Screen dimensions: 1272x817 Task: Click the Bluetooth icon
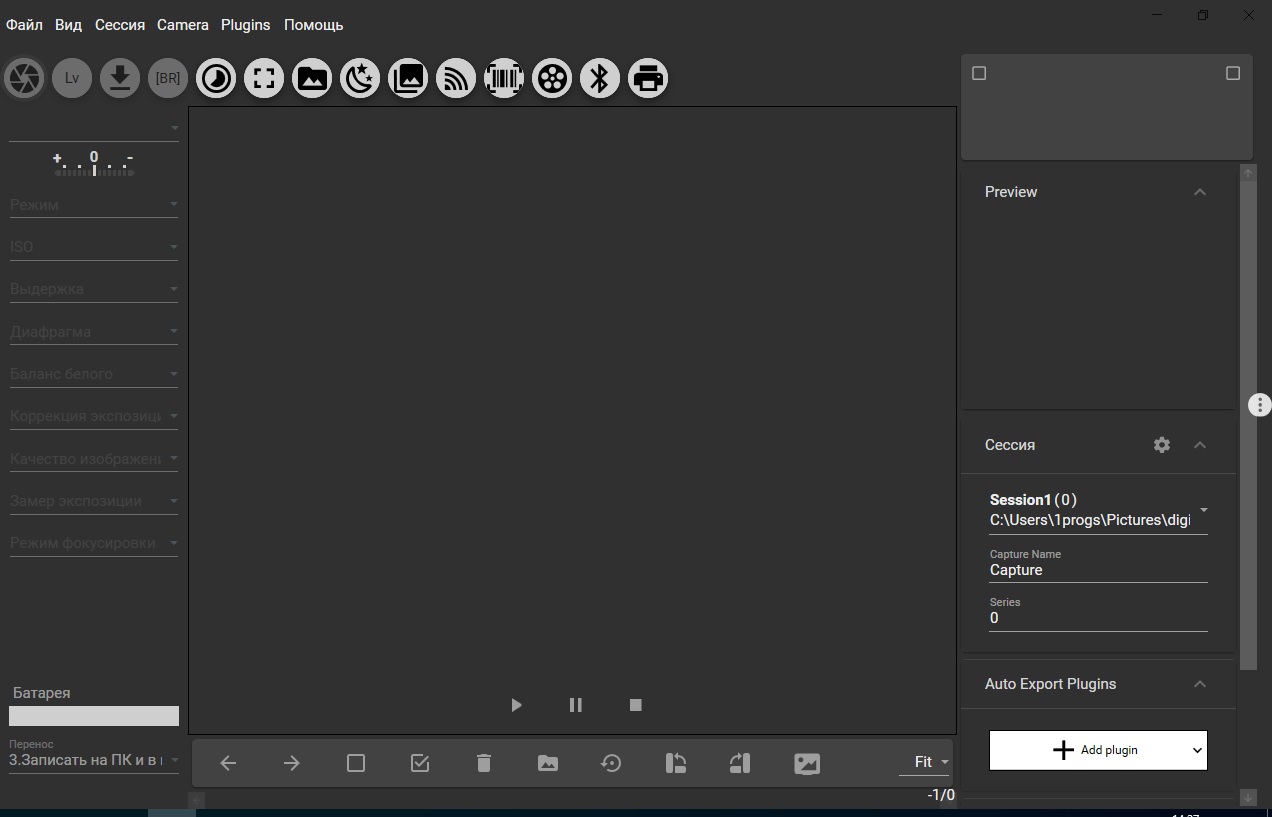tap(600, 78)
